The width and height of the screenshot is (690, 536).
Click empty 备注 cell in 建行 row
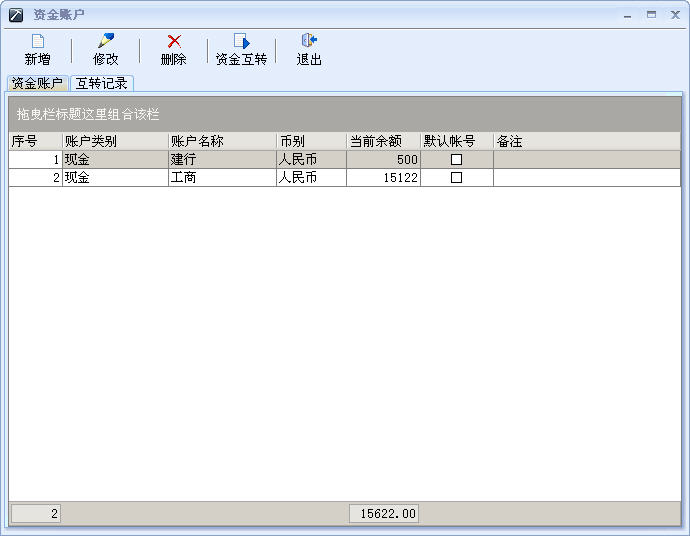(x=587, y=159)
